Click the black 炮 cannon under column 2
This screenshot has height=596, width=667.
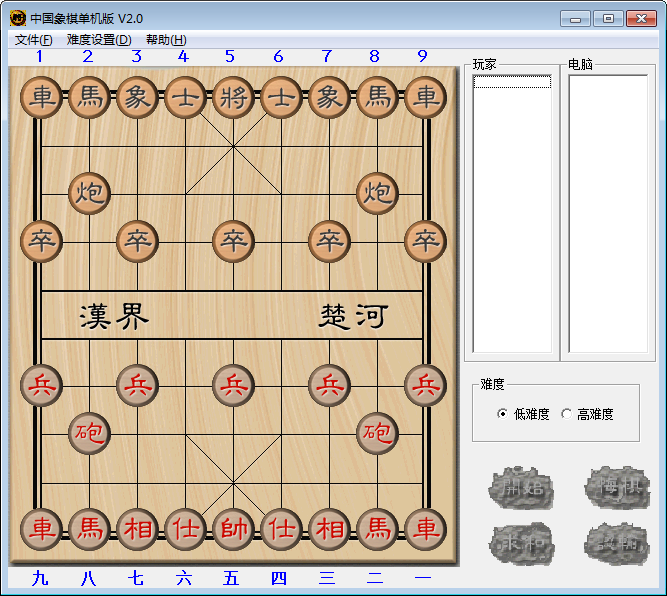(89, 193)
